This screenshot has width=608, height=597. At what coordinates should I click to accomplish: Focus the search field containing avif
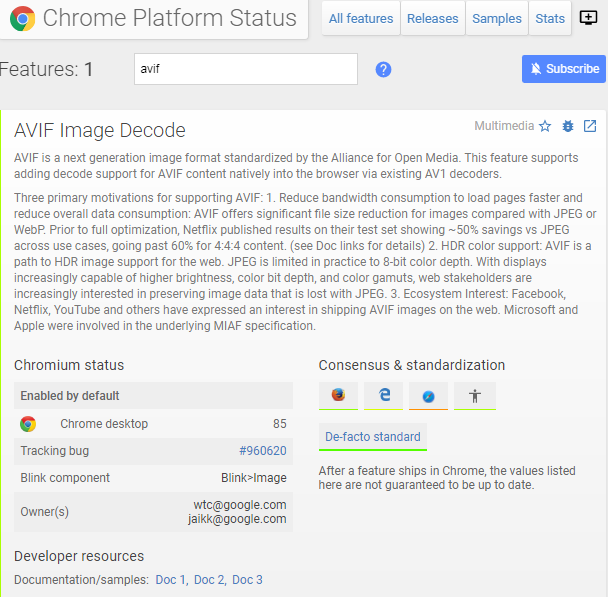click(x=246, y=69)
